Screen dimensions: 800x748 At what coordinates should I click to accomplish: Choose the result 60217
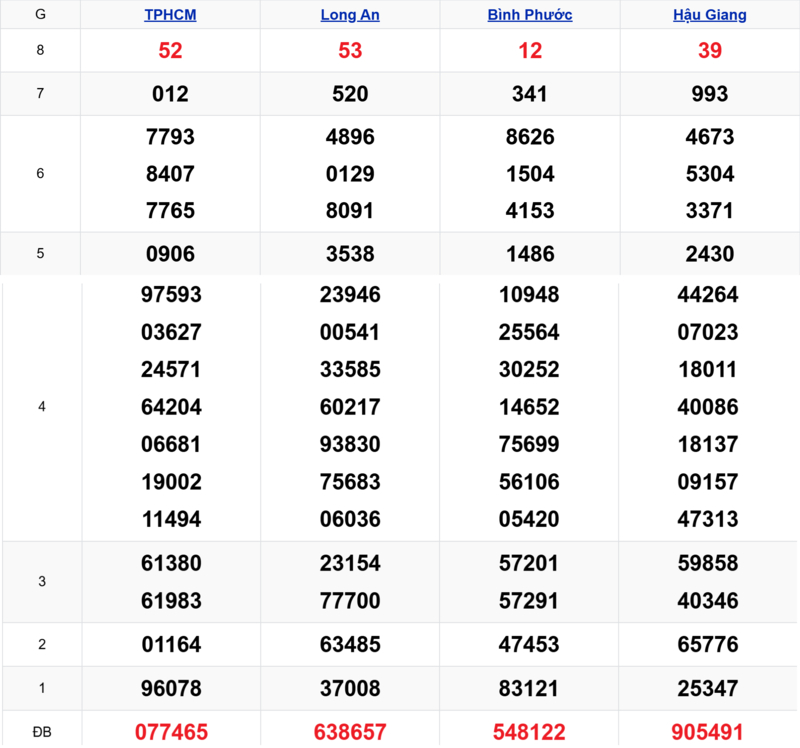(350, 407)
